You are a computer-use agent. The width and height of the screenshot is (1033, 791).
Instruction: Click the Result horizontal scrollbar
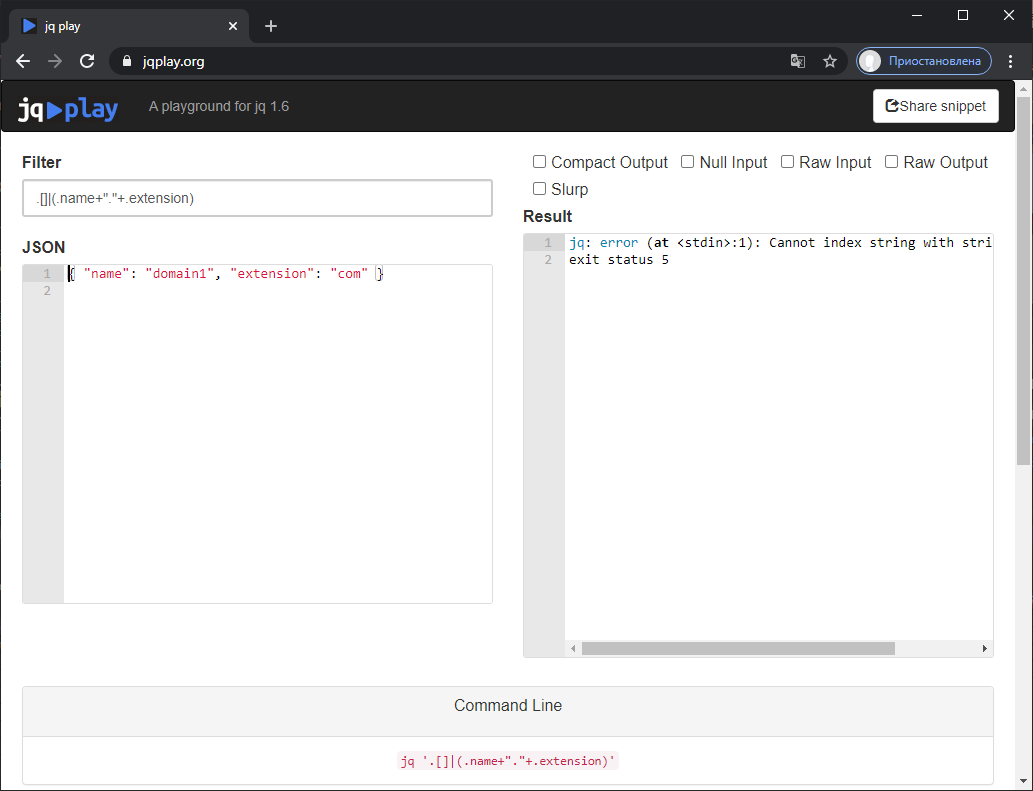click(x=738, y=648)
